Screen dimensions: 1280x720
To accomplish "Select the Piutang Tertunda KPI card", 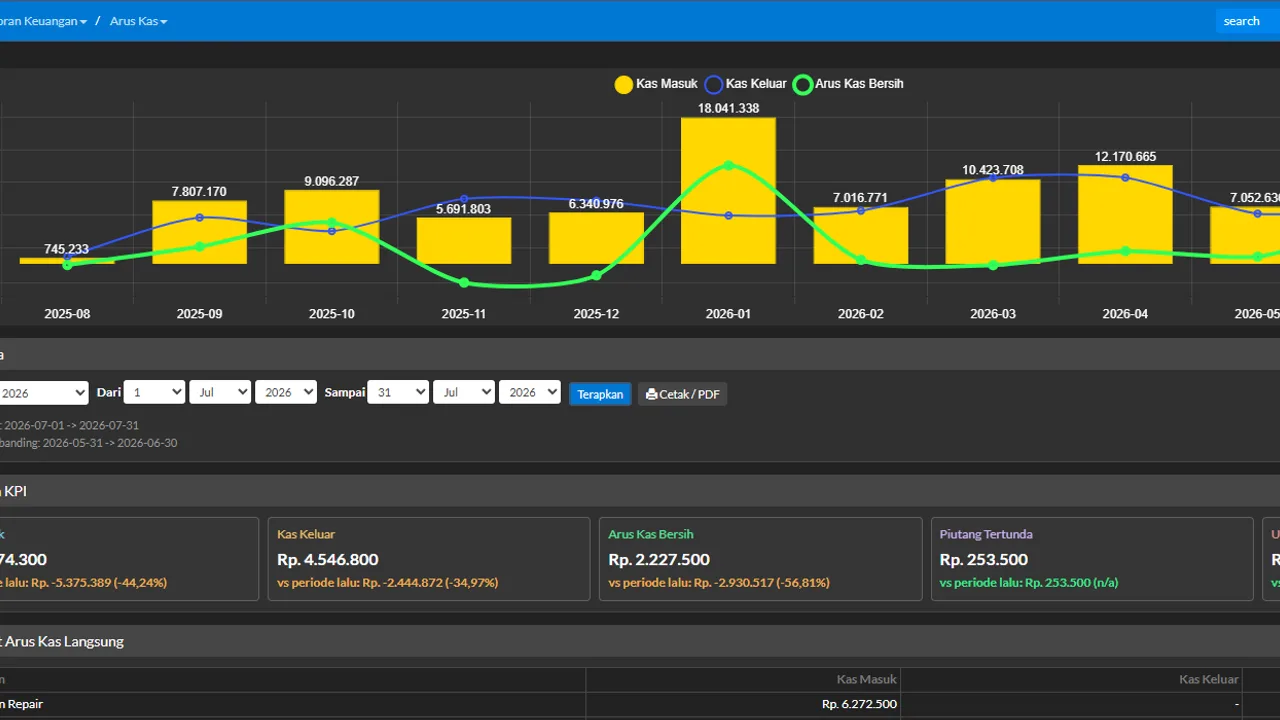I will pyautogui.click(x=1092, y=559).
